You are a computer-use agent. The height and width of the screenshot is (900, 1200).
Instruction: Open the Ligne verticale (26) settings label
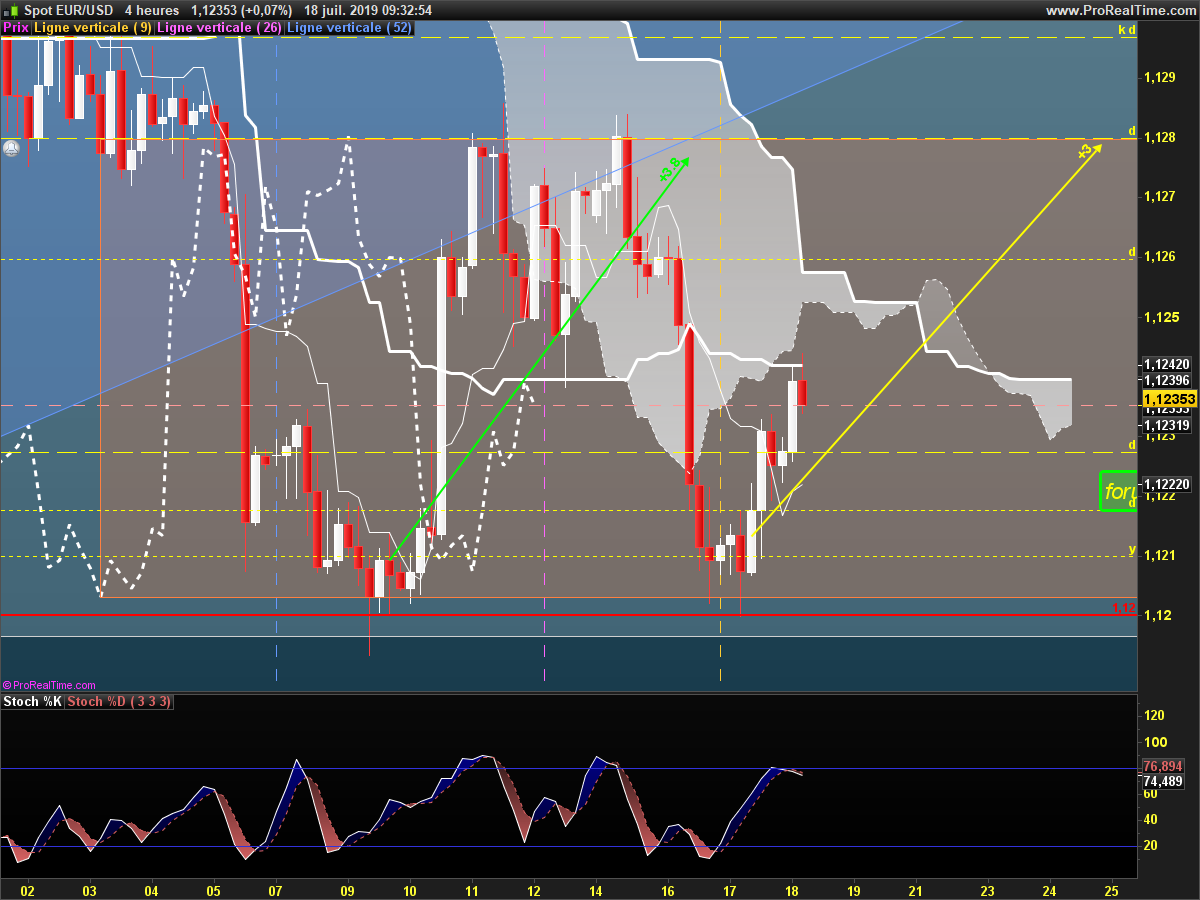tap(219, 28)
